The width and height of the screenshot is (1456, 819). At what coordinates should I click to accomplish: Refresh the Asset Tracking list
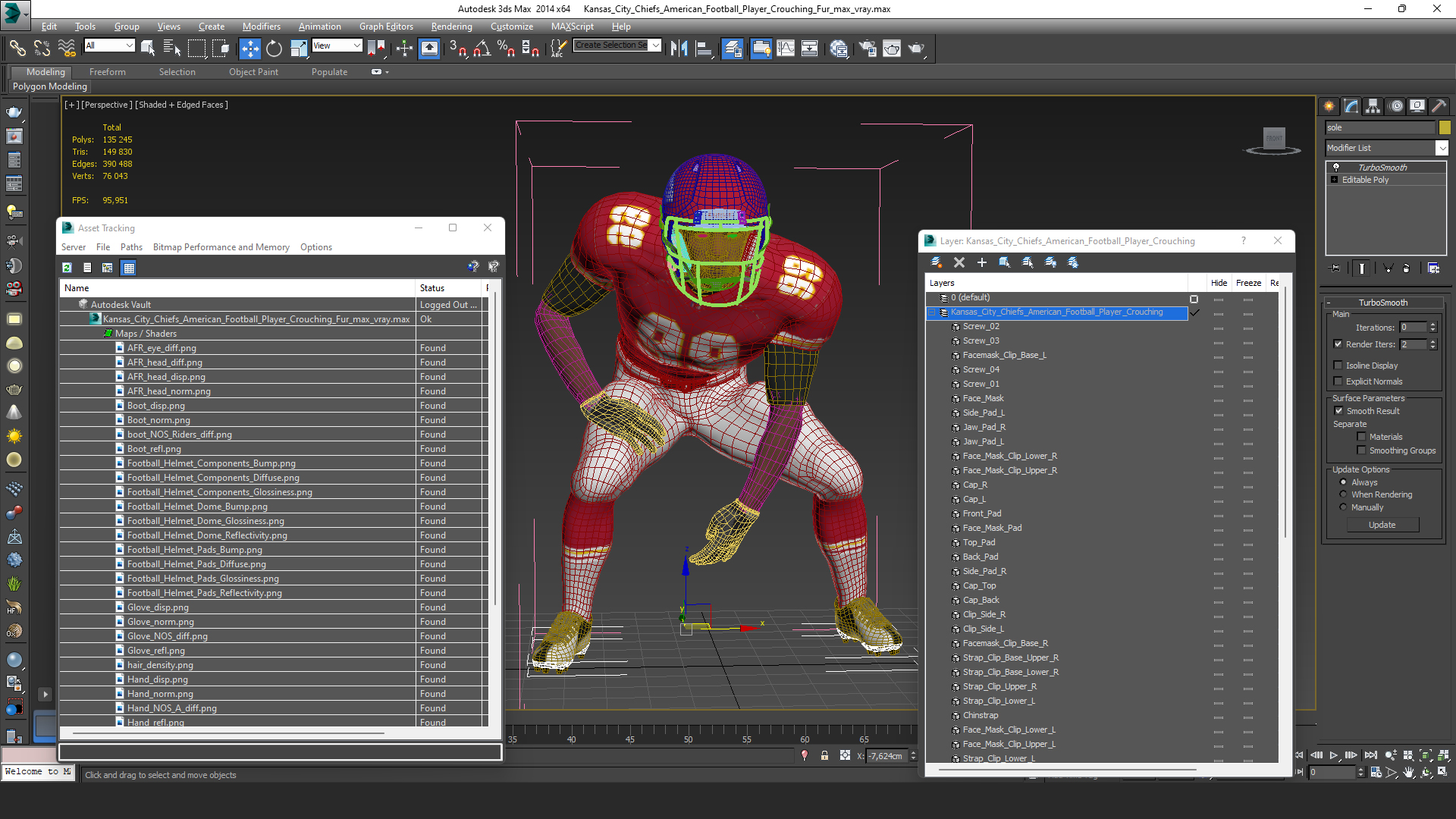click(x=67, y=268)
